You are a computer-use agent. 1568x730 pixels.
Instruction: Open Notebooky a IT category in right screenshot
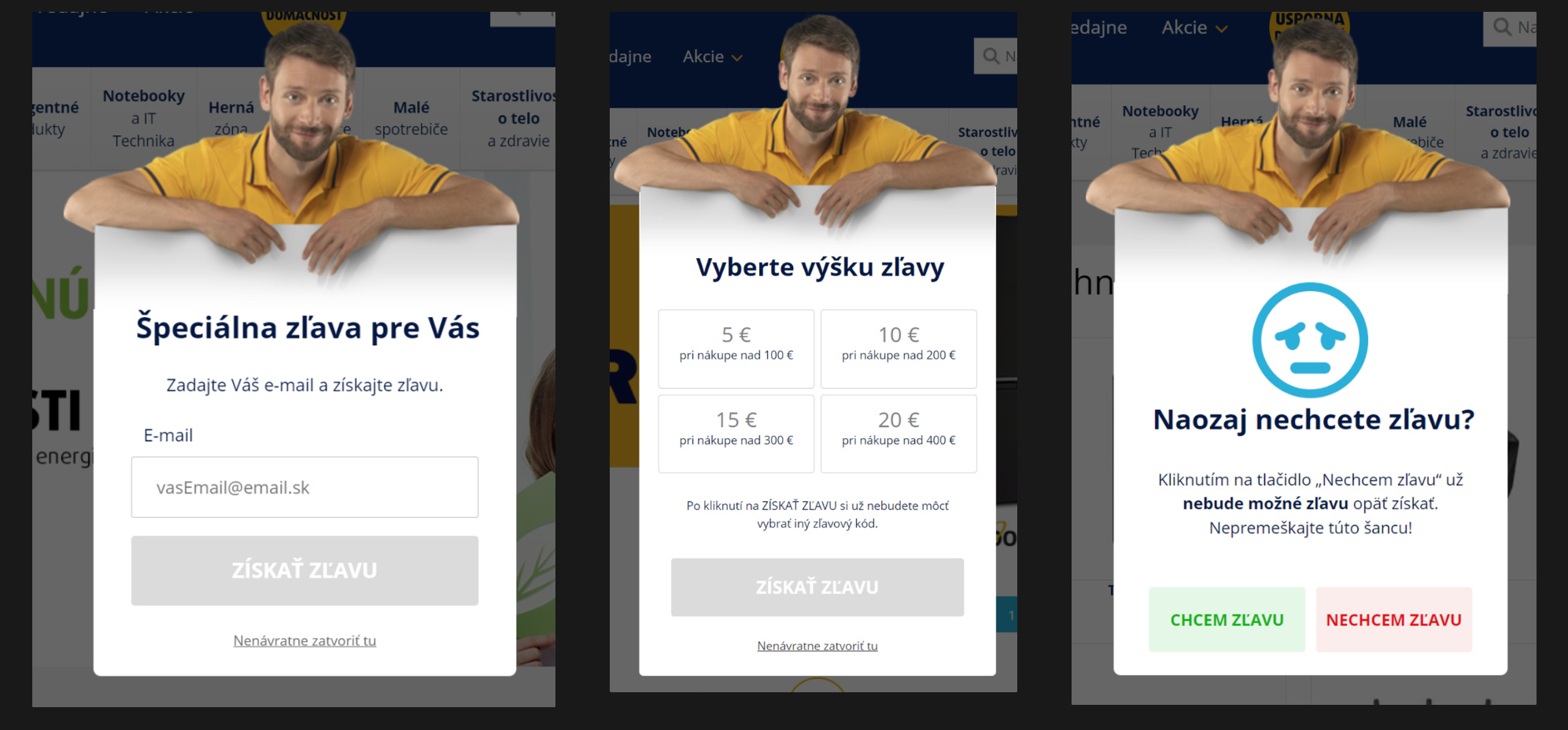point(1160,131)
